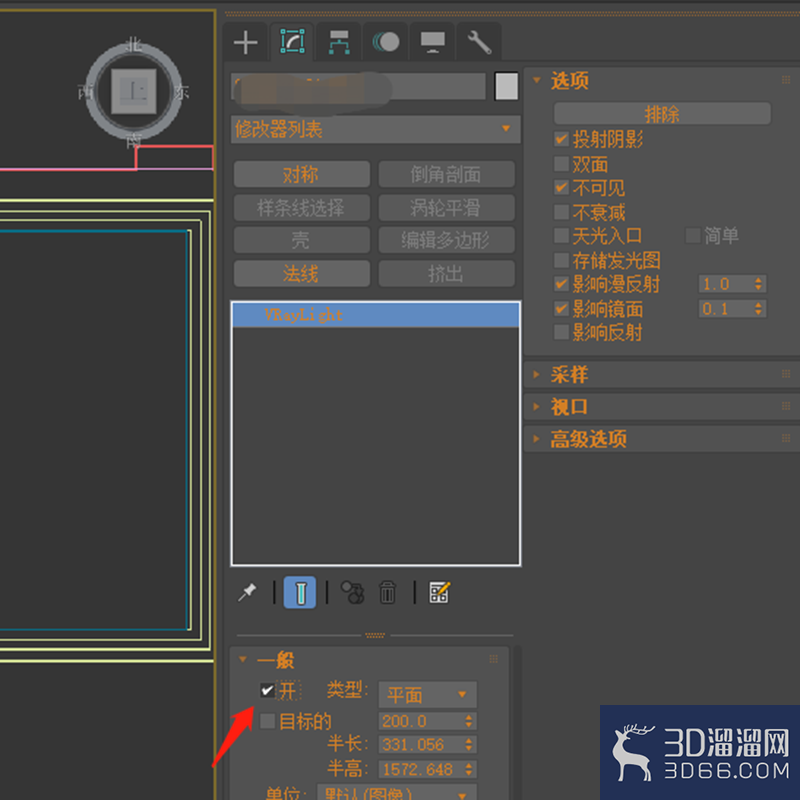Open the Hierarchy panel tab
This screenshot has width=800, height=800.
click(339, 42)
